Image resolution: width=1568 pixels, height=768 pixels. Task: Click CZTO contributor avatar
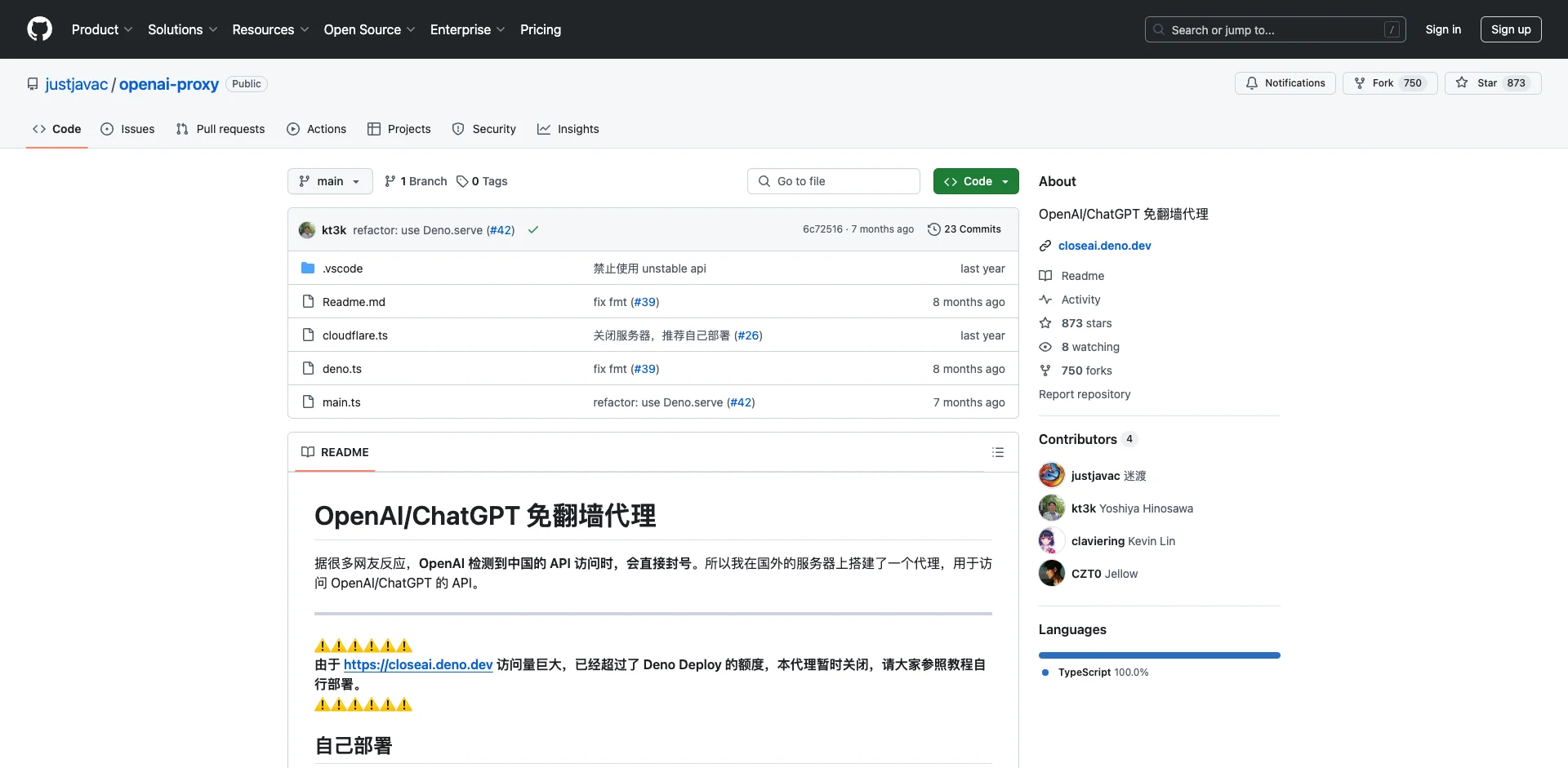1052,573
